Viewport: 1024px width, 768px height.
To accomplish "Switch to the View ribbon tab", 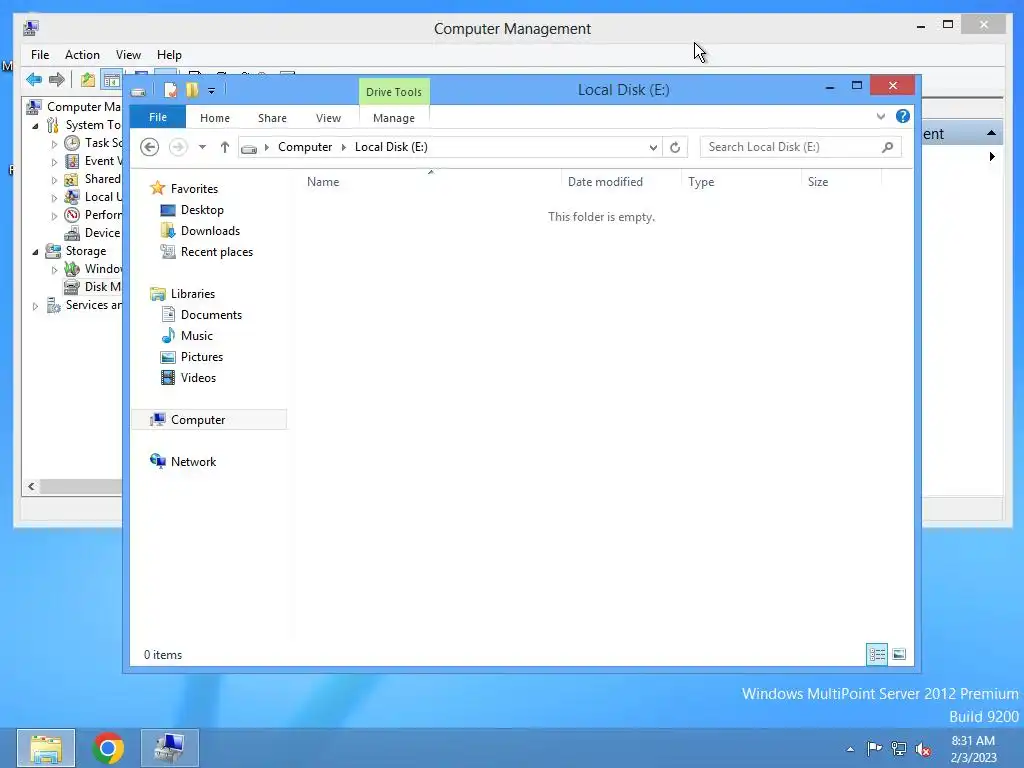I will 328,118.
